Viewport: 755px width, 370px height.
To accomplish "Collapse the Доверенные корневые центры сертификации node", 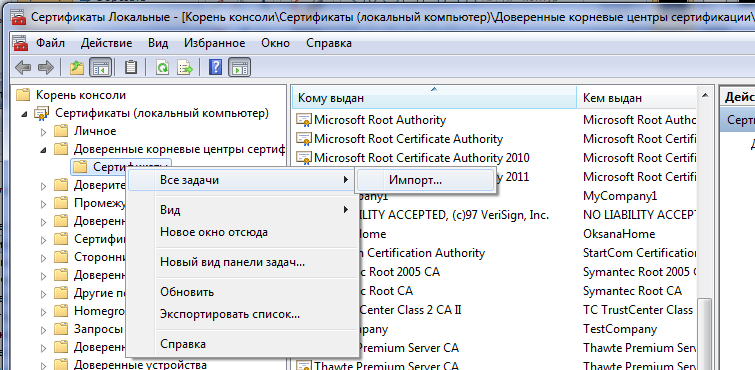I will [x=43, y=150].
